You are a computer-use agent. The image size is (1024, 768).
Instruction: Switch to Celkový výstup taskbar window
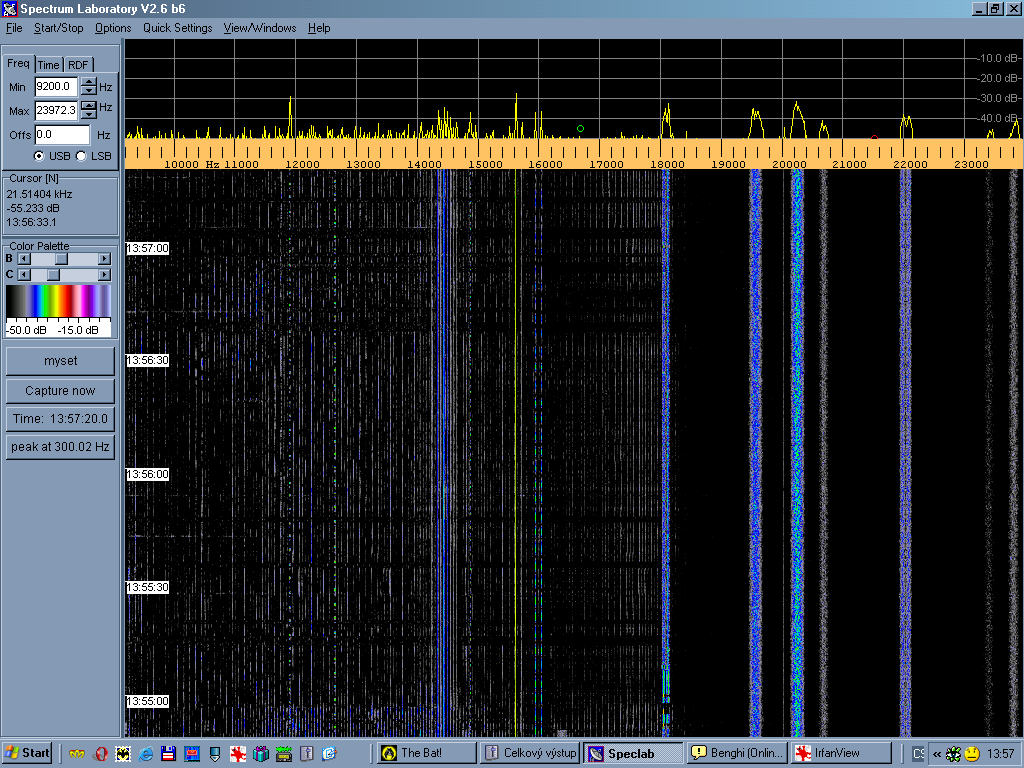point(530,753)
